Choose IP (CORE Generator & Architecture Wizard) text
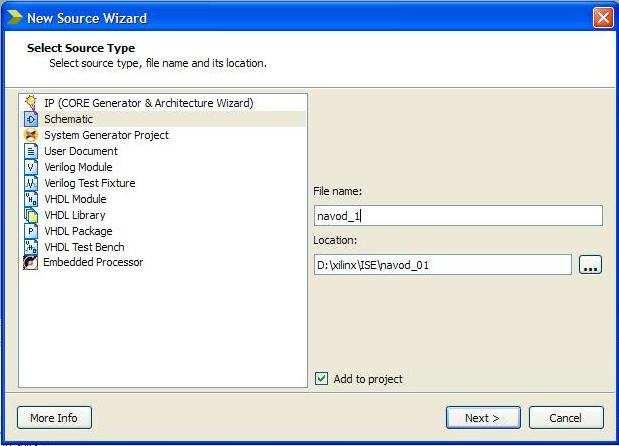619x446 pixels. pyautogui.click(x=148, y=103)
